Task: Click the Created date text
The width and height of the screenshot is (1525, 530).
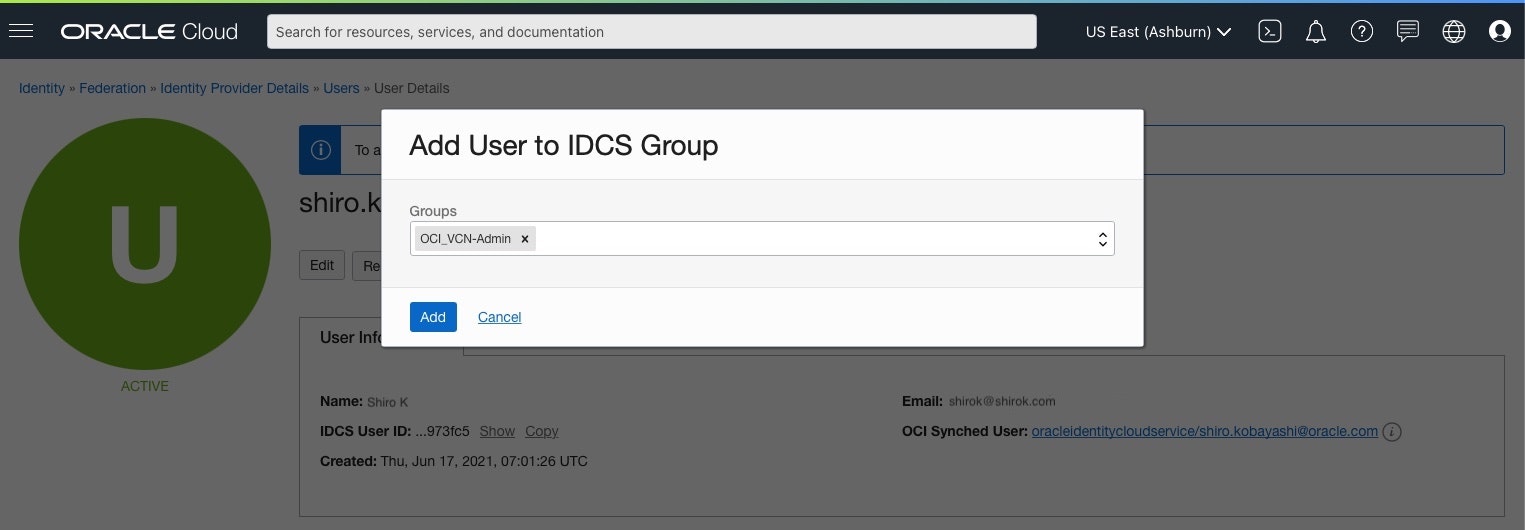Action: click(x=454, y=461)
